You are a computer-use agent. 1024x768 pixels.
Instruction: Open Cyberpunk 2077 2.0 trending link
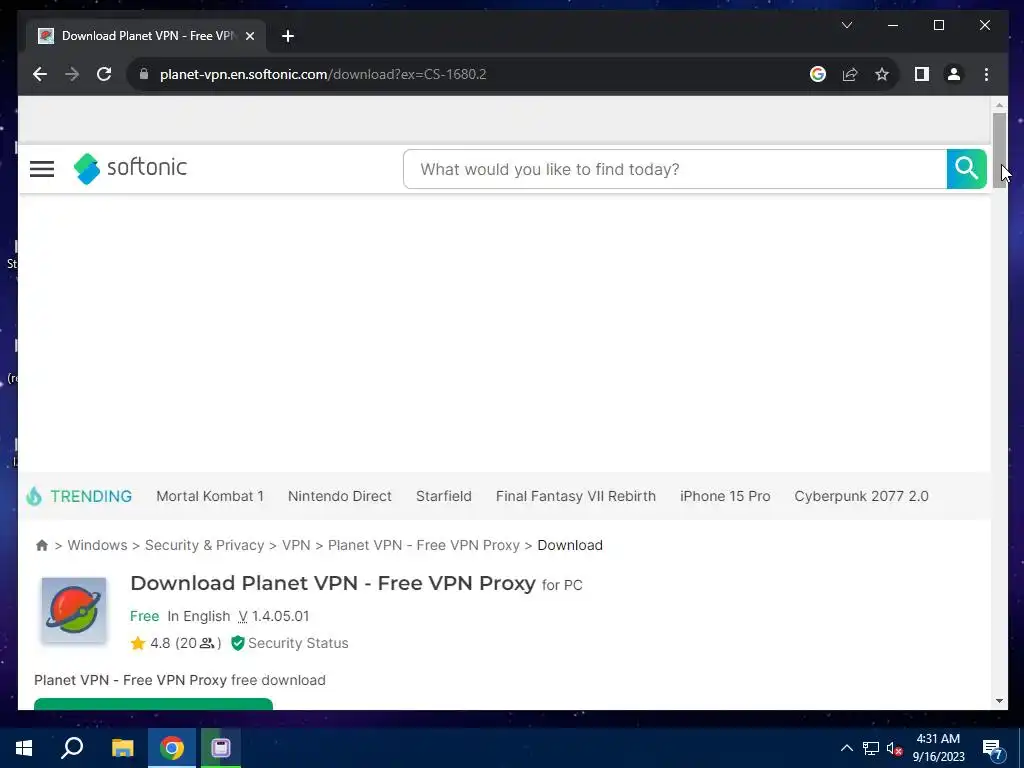tap(861, 496)
